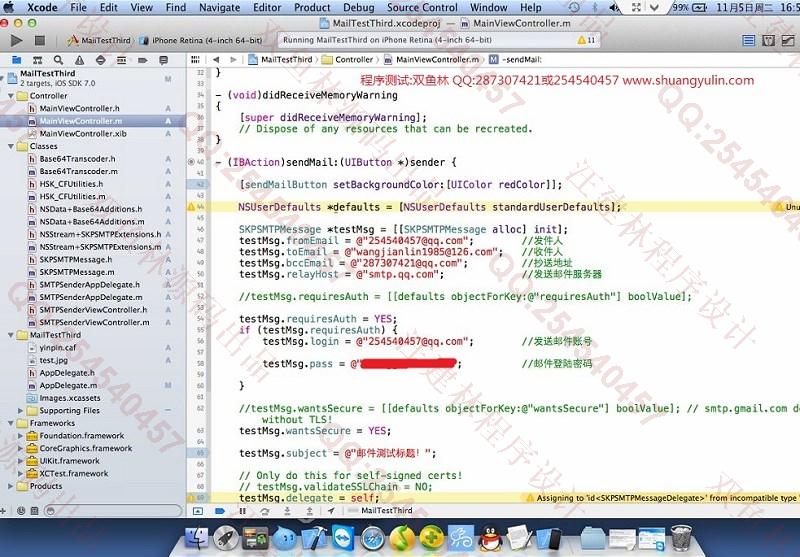
Task: Open QQ penguin app in Dock
Action: tap(490, 538)
